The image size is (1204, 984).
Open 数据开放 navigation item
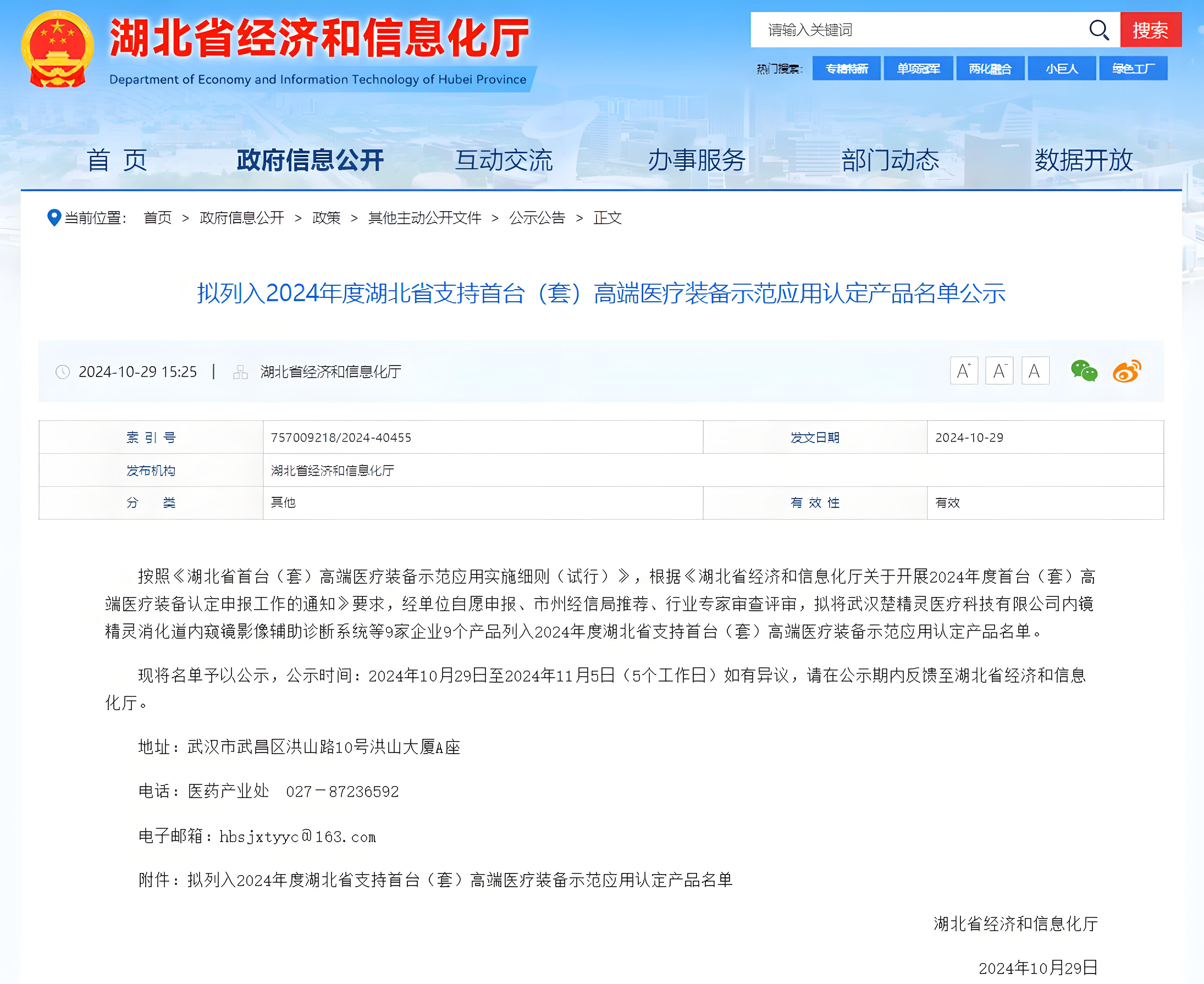[1083, 161]
